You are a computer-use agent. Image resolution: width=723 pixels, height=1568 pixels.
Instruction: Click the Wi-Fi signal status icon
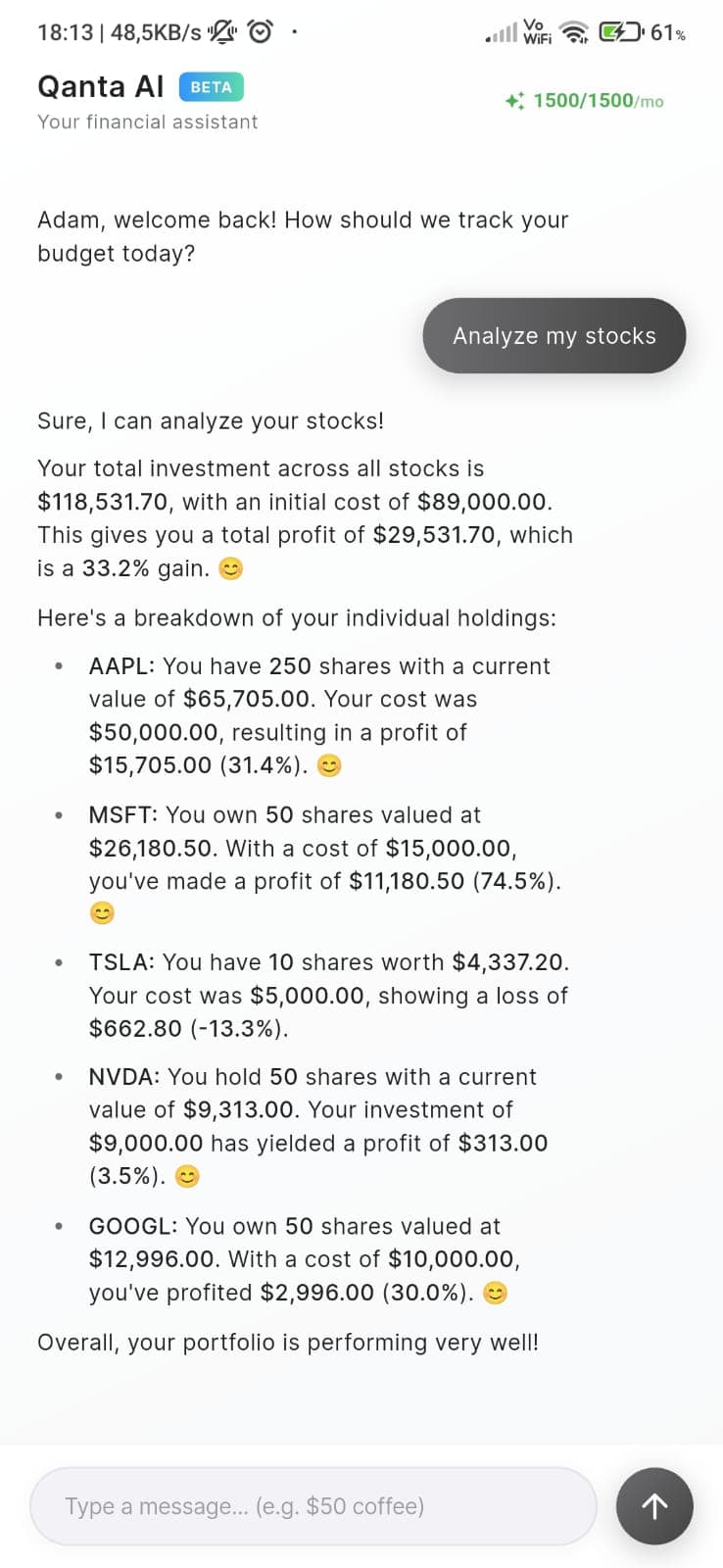[576, 33]
